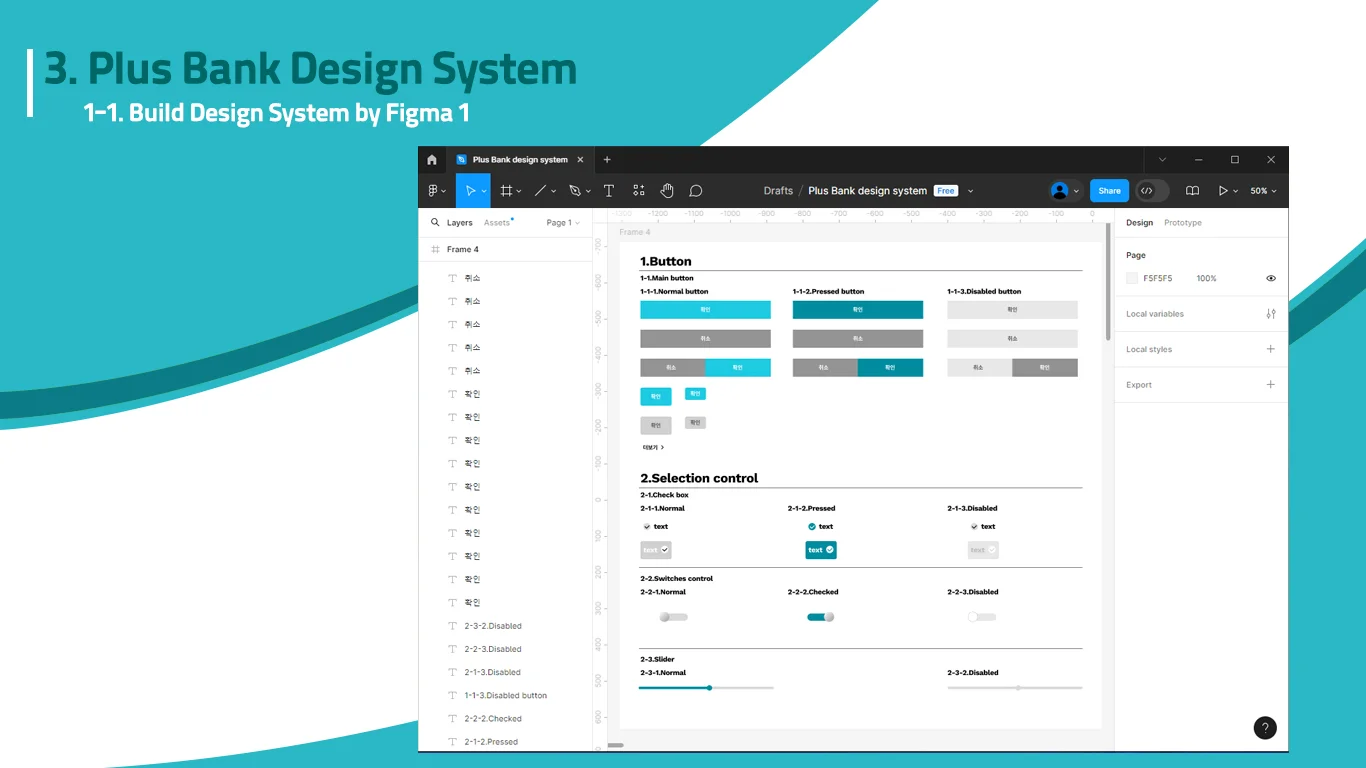Open the 50% zoom dropdown
The image size is (1366, 768).
pos(1263,191)
